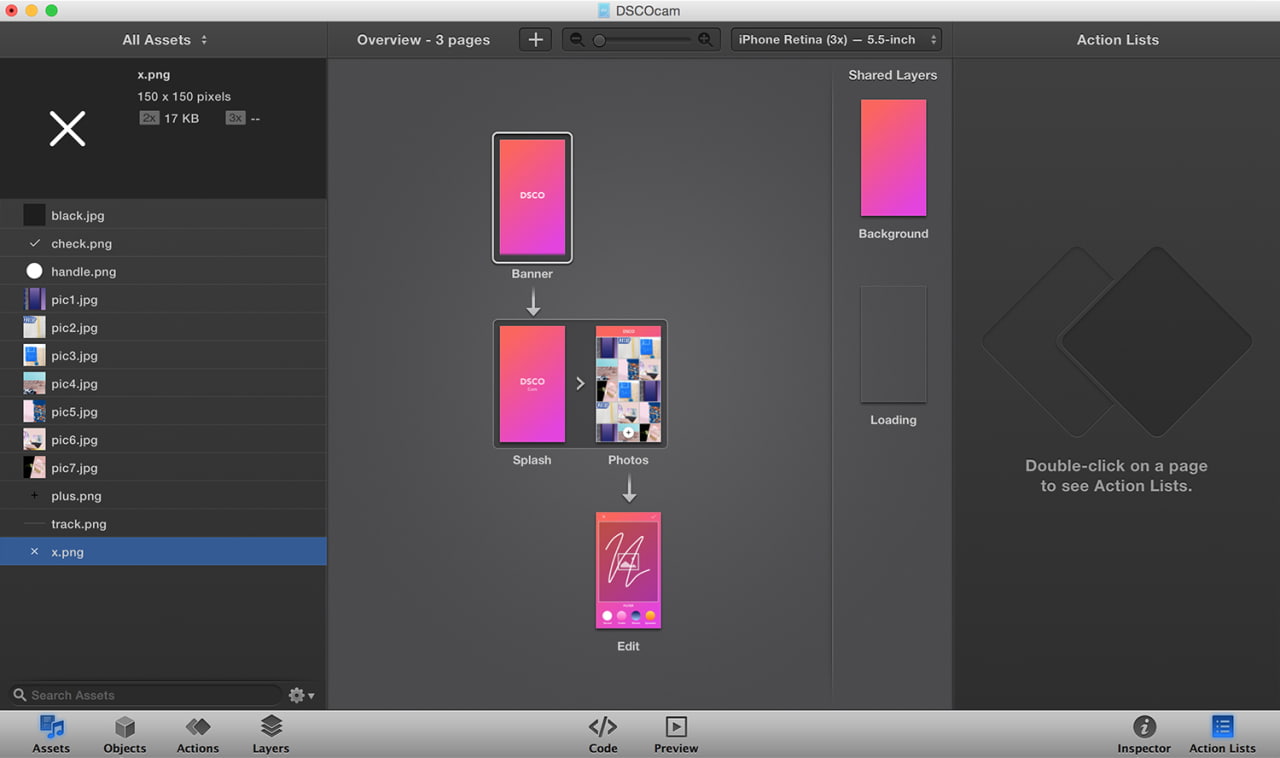Select handle.png in the asset list
Viewport: 1280px width, 758px height.
(x=83, y=272)
